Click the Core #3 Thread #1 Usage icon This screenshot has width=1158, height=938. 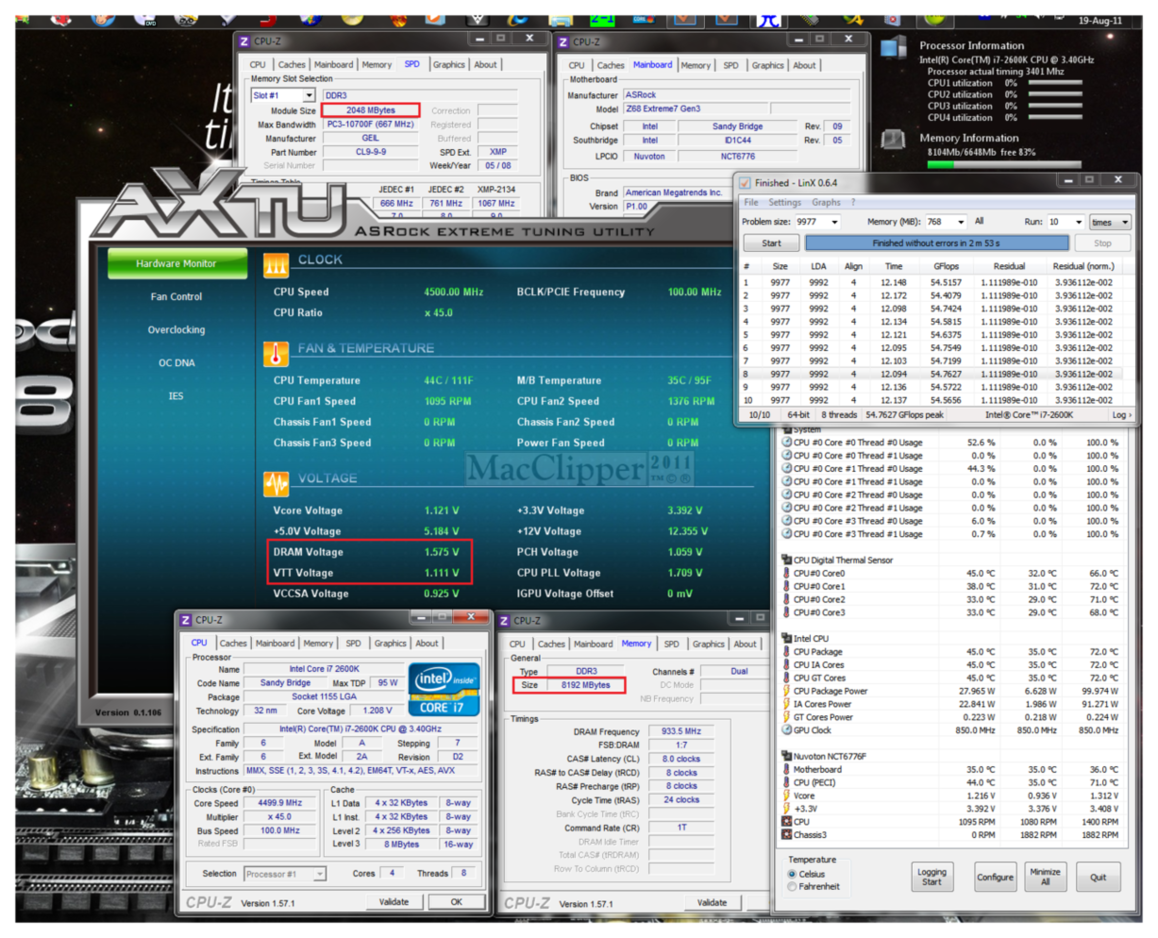click(787, 534)
